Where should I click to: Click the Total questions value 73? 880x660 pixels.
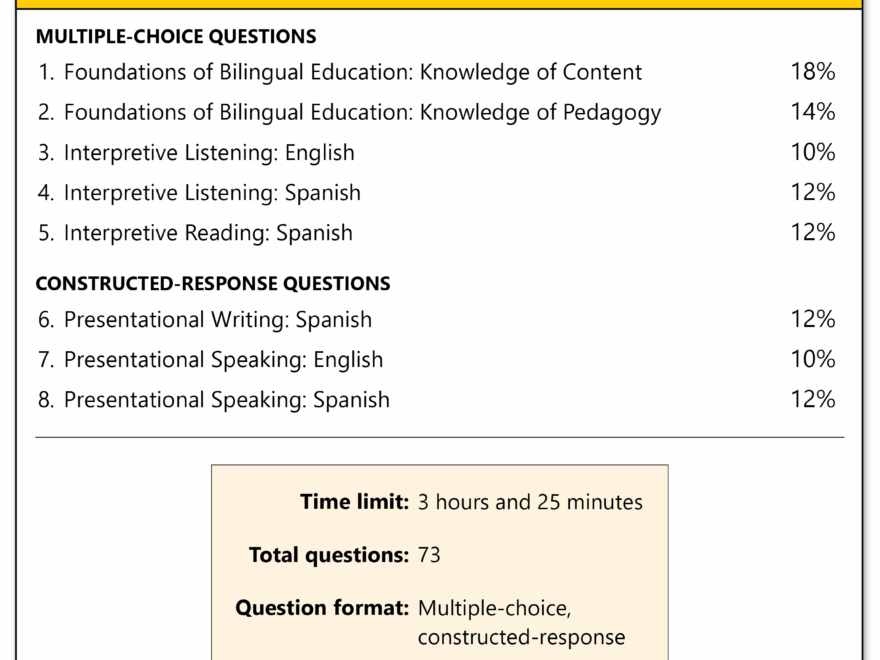click(x=429, y=555)
